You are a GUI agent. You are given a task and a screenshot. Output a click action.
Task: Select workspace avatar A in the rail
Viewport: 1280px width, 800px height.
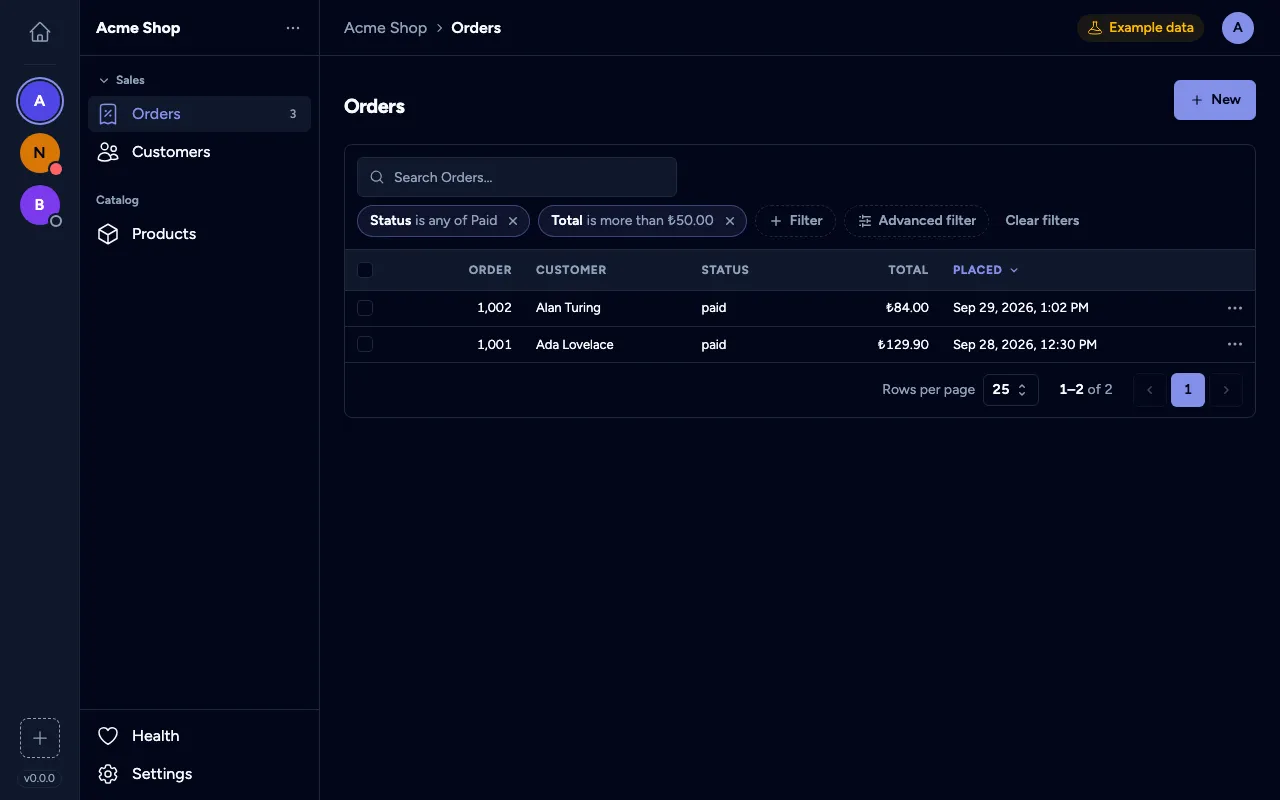(x=40, y=101)
